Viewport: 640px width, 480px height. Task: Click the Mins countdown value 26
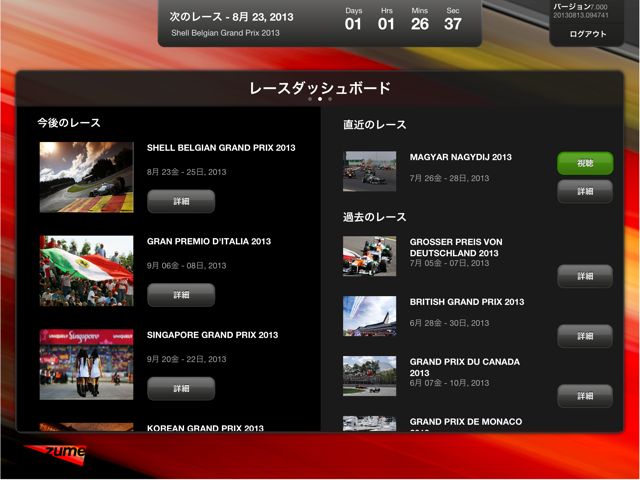pyautogui.click(x=420, y=24)
